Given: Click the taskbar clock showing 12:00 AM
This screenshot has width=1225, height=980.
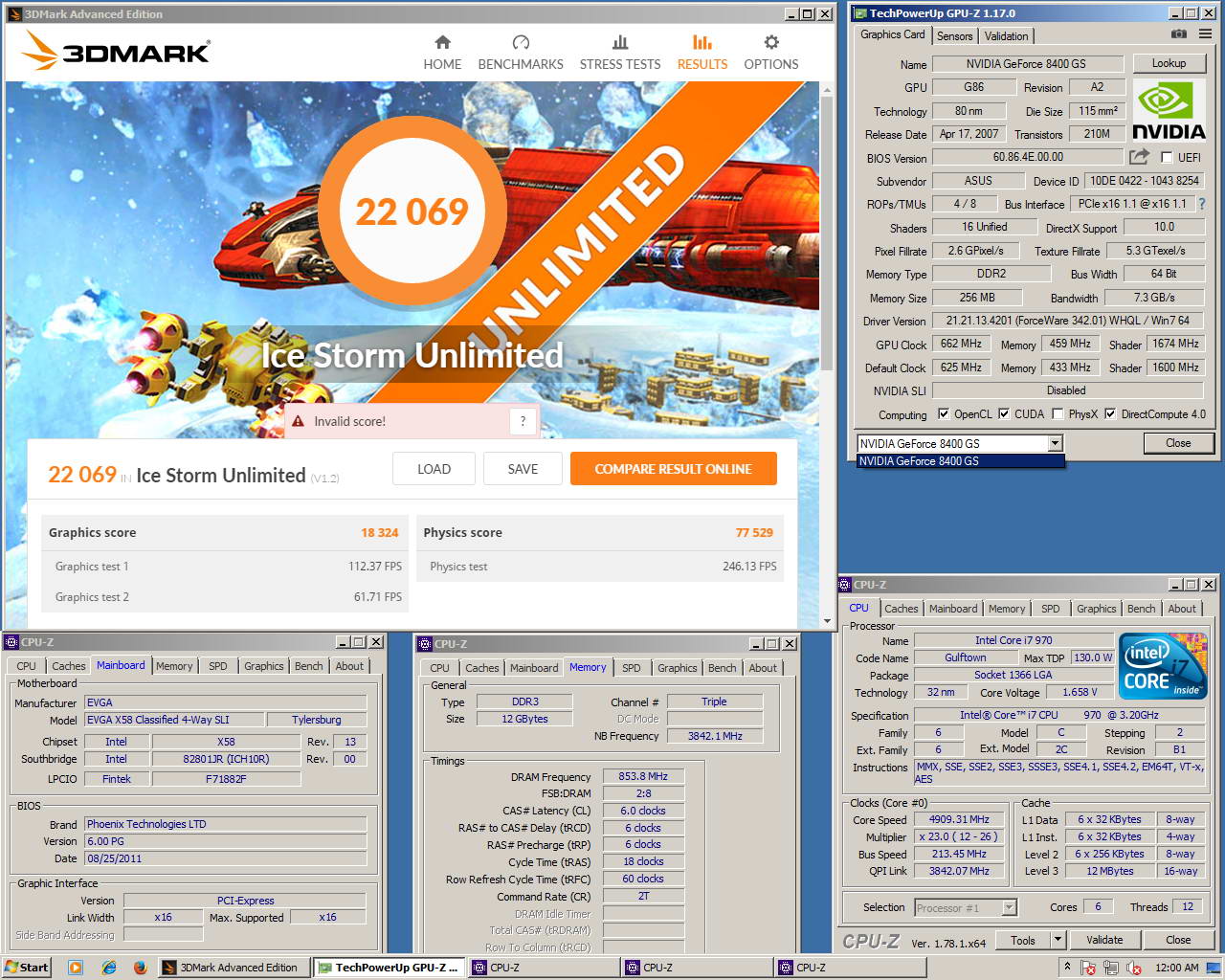Looking at the screenshot, I should tap(1176, 968).
